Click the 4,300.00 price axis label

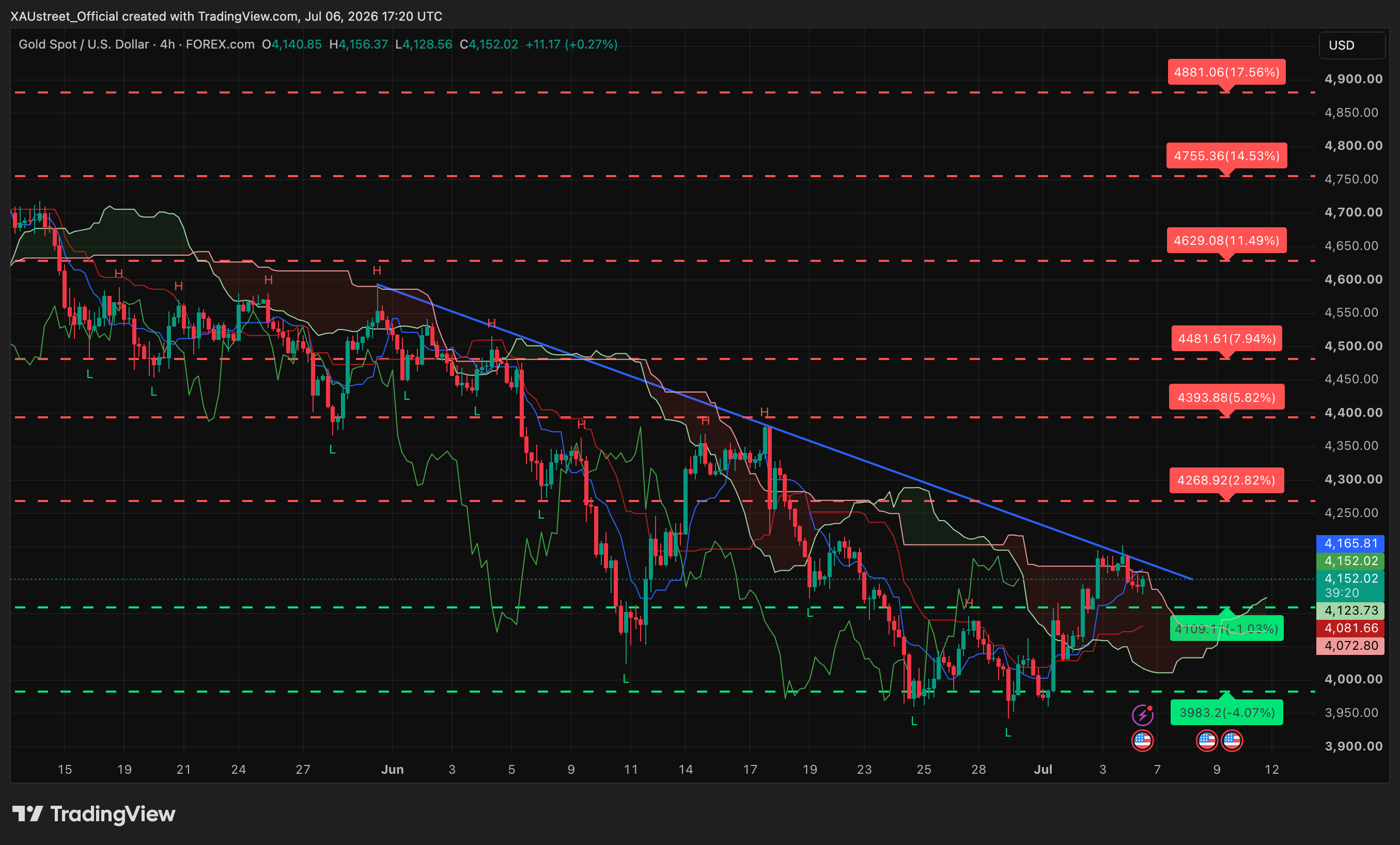tap(1354, 479)
